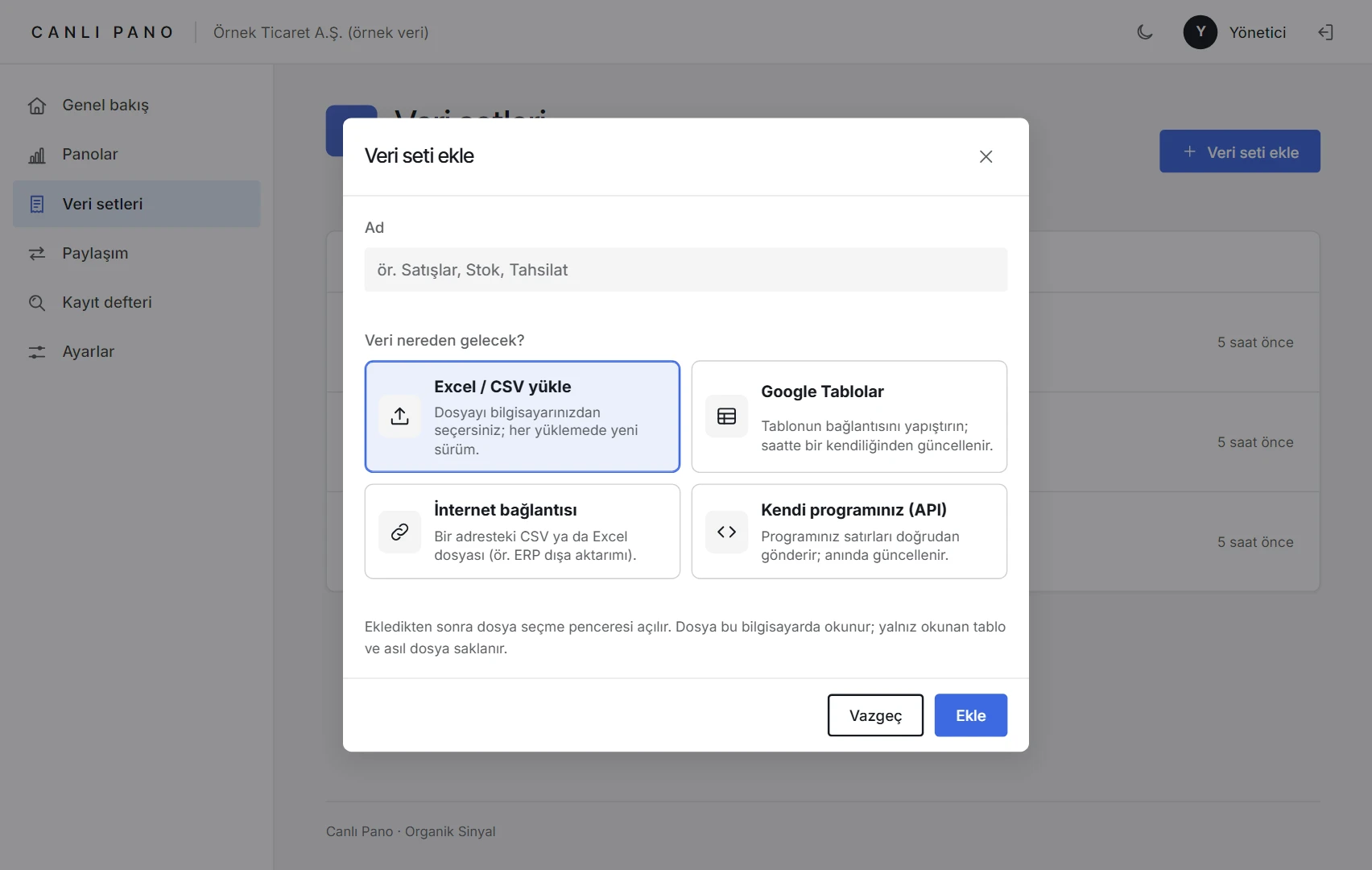This screenshot has width=1372, height=870.
Task: Click the Veri seti ekle page button
Action: tap(1240, 151)
